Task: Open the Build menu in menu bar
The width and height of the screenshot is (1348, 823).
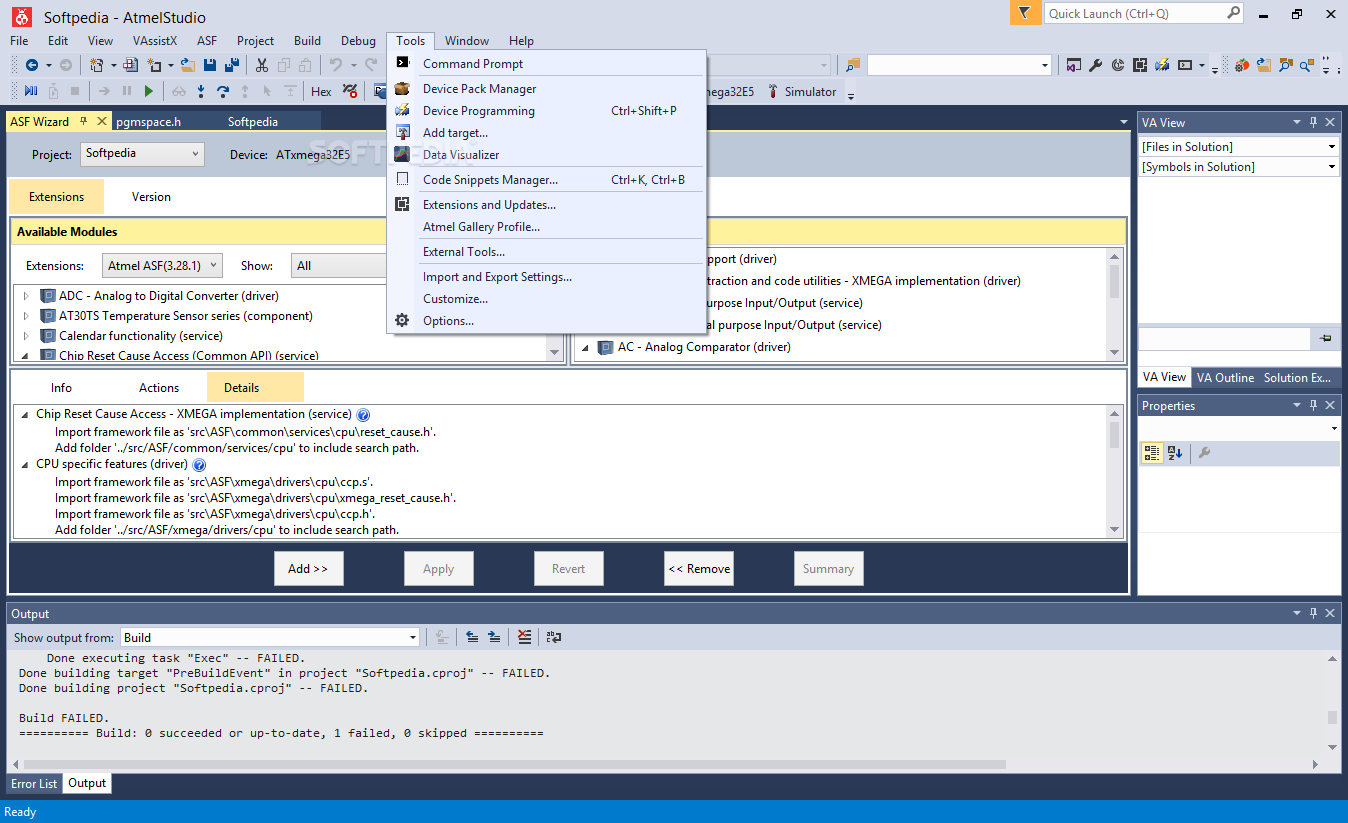Action: point(307,41)
